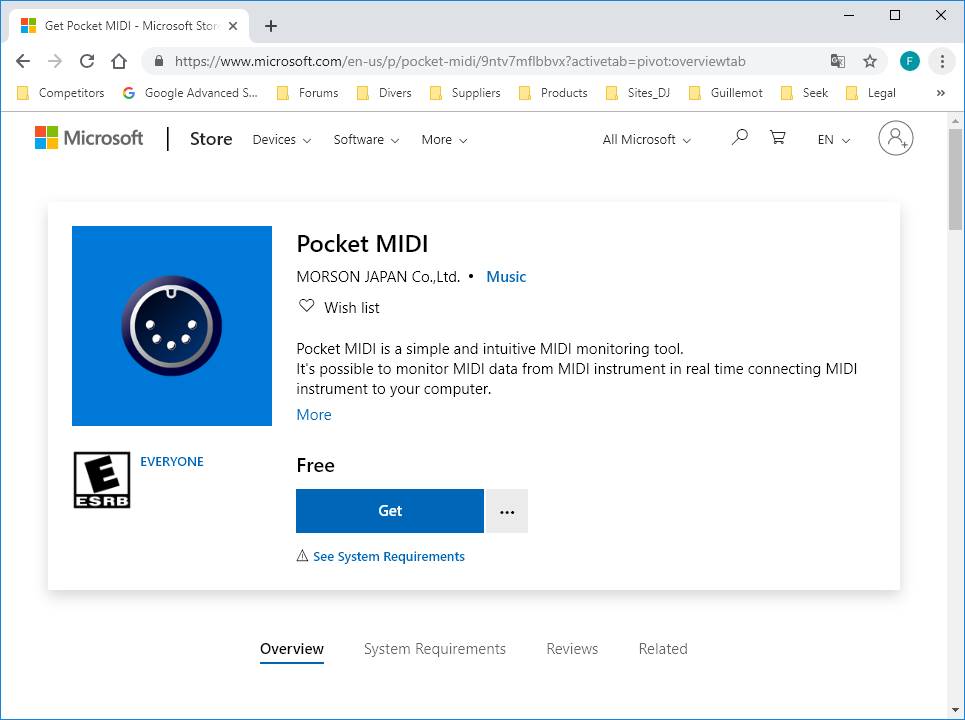Close the Get Pocket MIDI tab
The image size is (965, 720).
click(233, 26)
